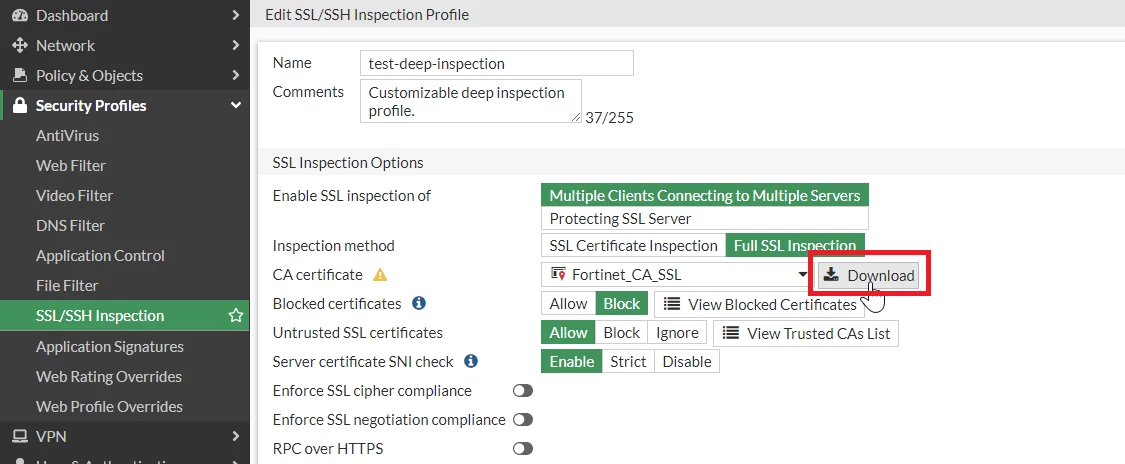This screenshot has height=464, width=1125.
Task: Set SNI check to Strict
Action: (629, 361)
